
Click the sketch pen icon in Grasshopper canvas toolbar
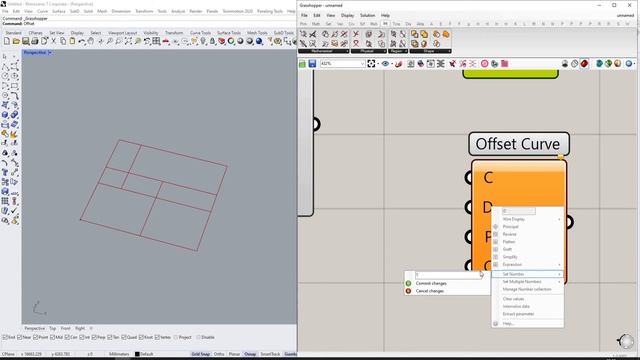(399, 64)
